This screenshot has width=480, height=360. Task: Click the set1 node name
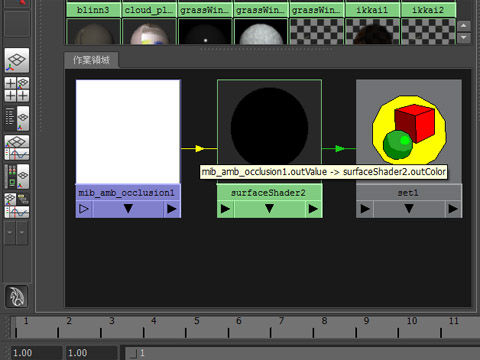(408, 193)
